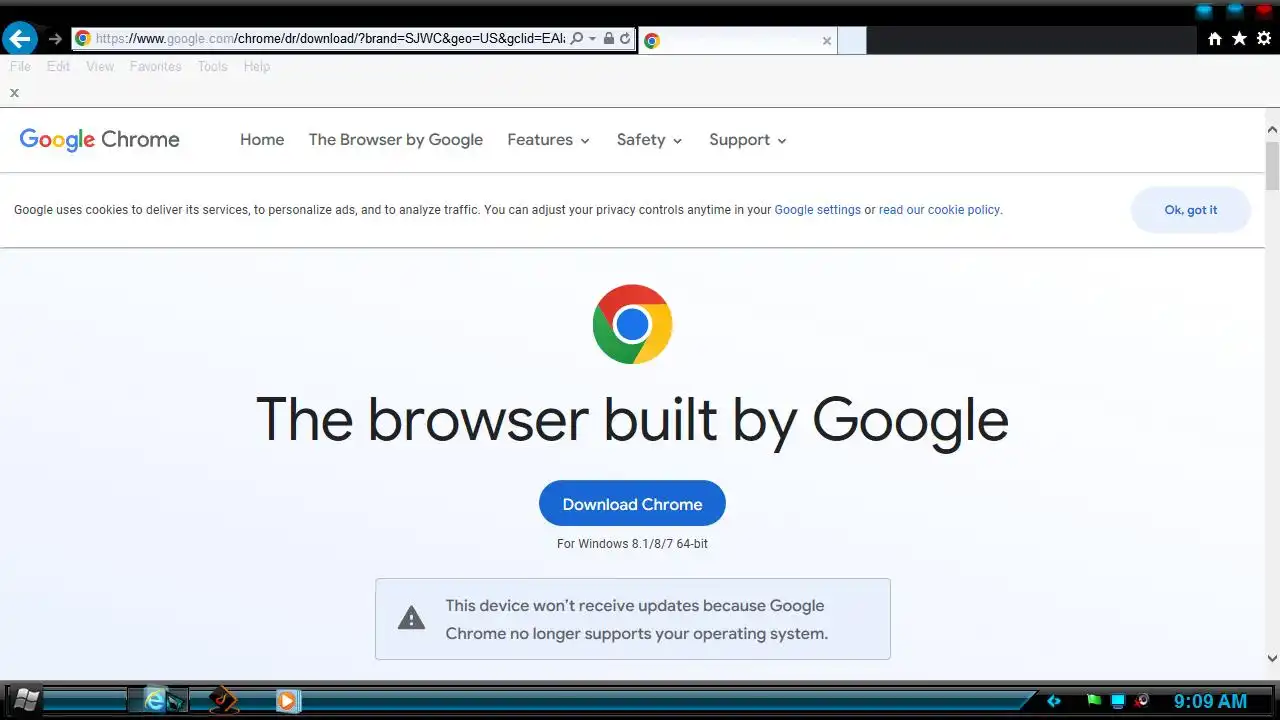Launch Windows Media Player from the taskbar
This screenshot has height=720, width=1280.
(287, 701)
